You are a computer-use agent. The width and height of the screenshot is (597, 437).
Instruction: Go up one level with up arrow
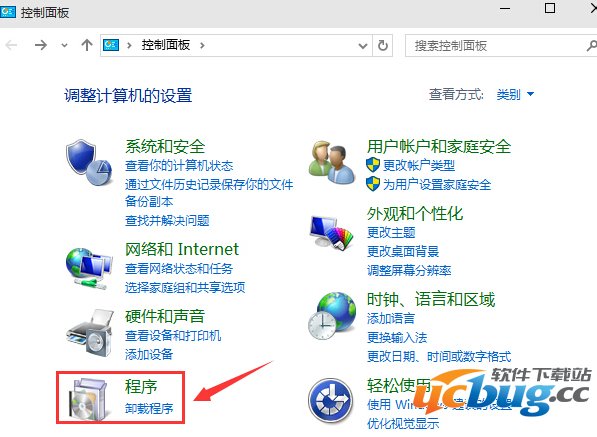point(87,45)
